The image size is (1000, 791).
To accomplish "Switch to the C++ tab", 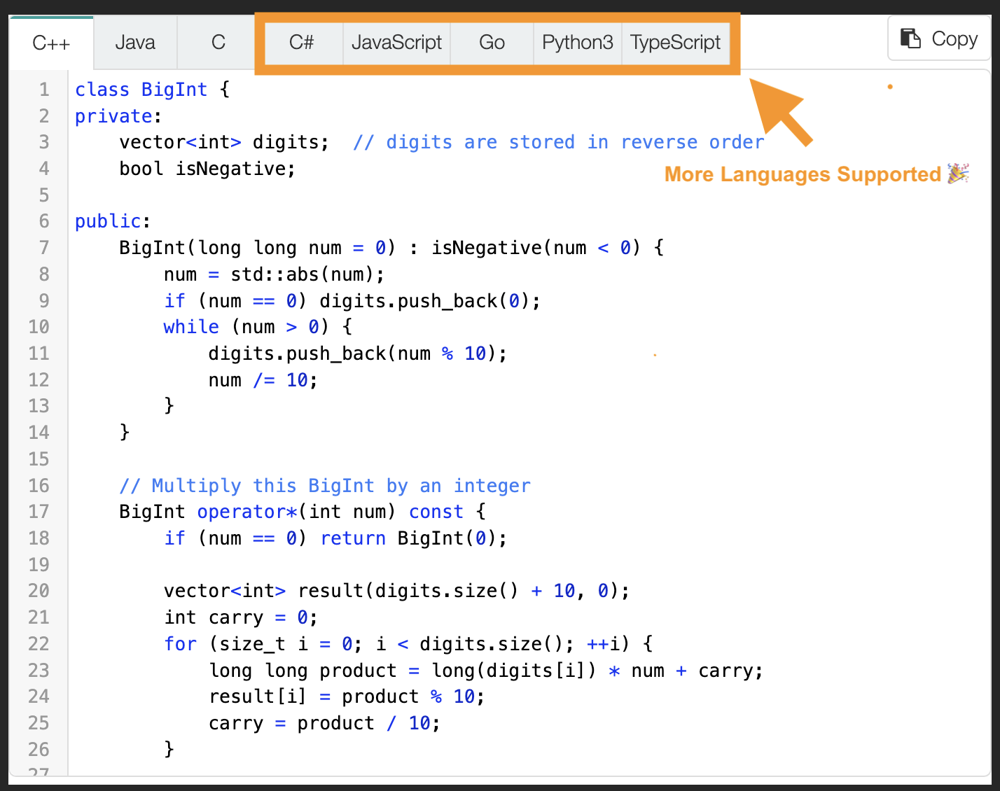I will (x=51, y=43).
